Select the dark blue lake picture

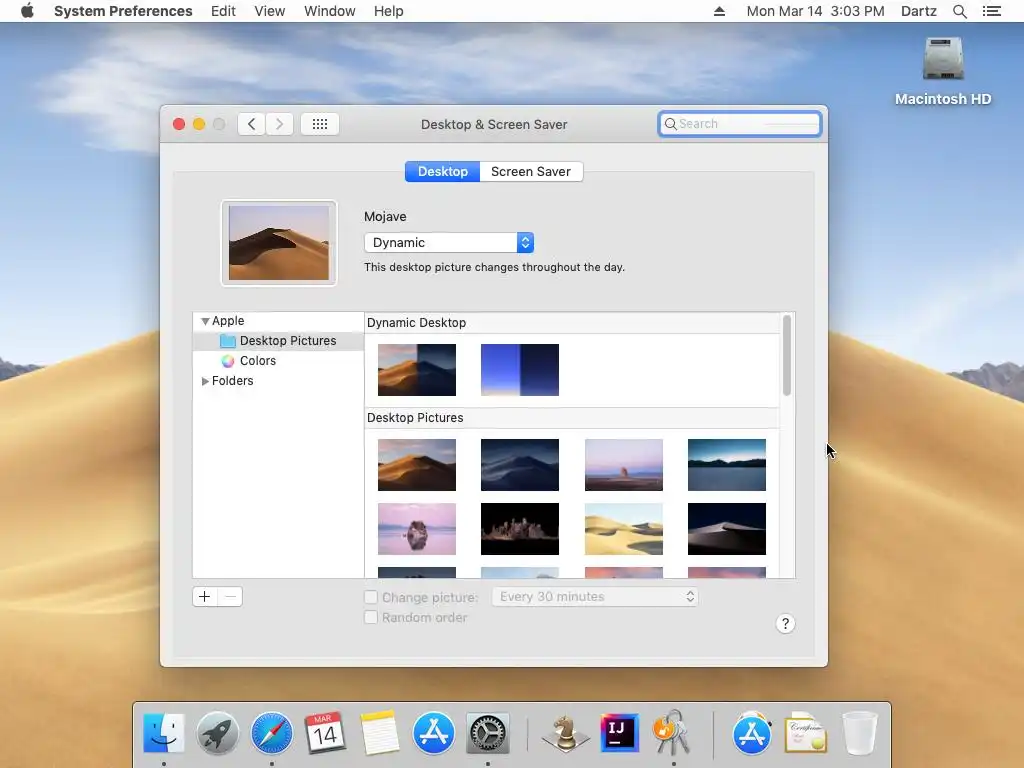click(x=727, y=465)
